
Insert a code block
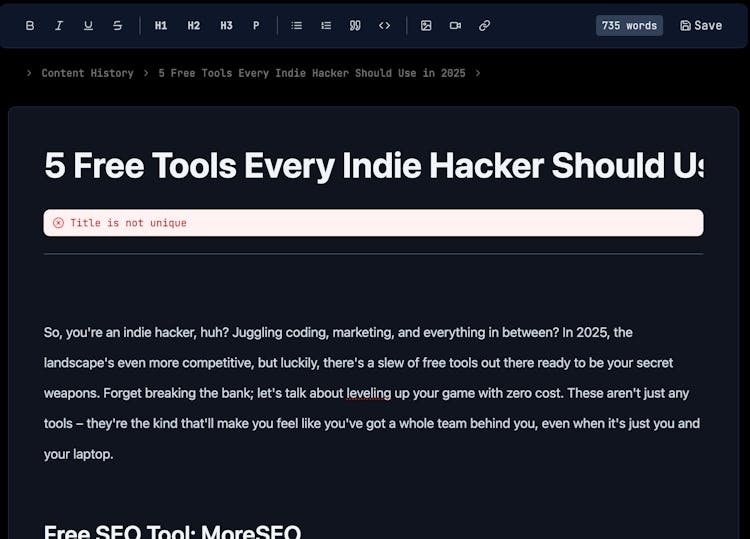385,26
